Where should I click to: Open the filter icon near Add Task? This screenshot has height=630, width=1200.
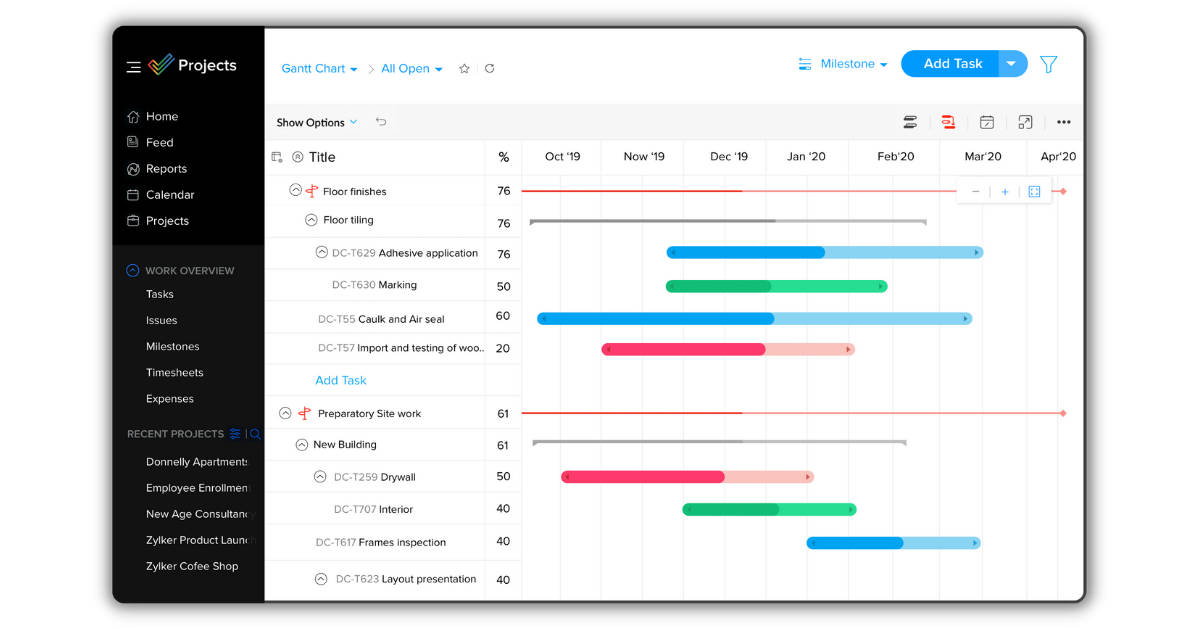coord(1048,64)
